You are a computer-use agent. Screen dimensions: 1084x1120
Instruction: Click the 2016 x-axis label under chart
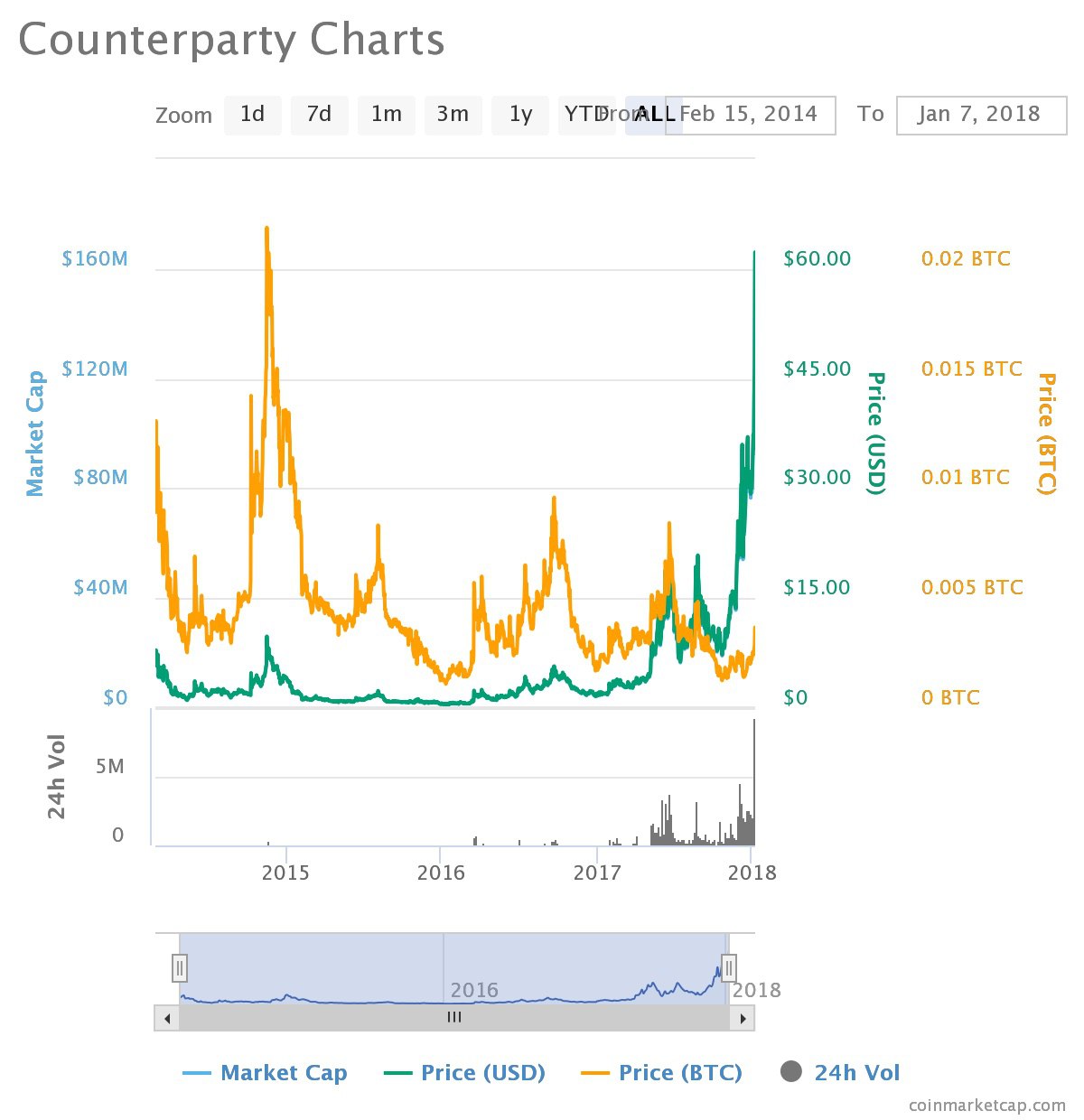[441, 873]
